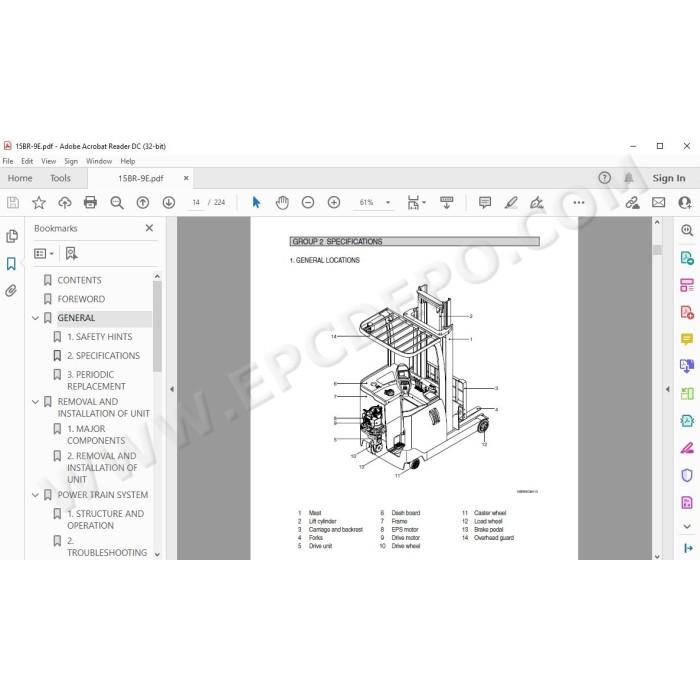Image resolution: width=700 pixels, height=700 pixels.
Task: Show more tools chevron in right pane
Action: click(687, 527)
